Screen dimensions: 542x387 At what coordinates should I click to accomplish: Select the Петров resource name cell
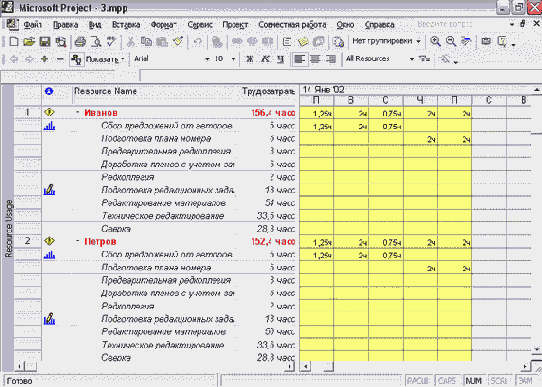pyautogui.click(x=100, y=242)
